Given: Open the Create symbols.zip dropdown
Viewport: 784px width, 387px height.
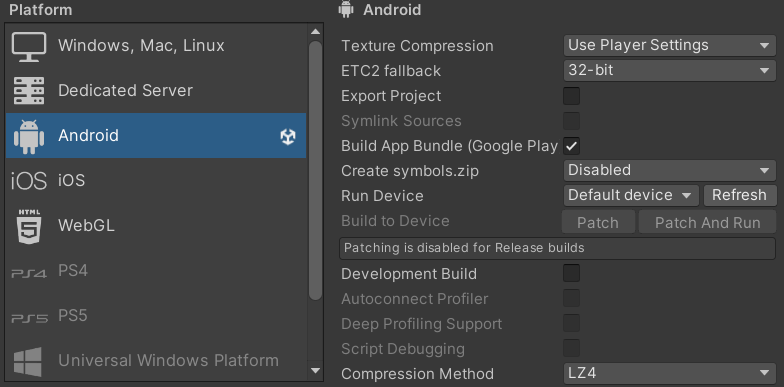Looking at the screenshot, I should [670, 170].
